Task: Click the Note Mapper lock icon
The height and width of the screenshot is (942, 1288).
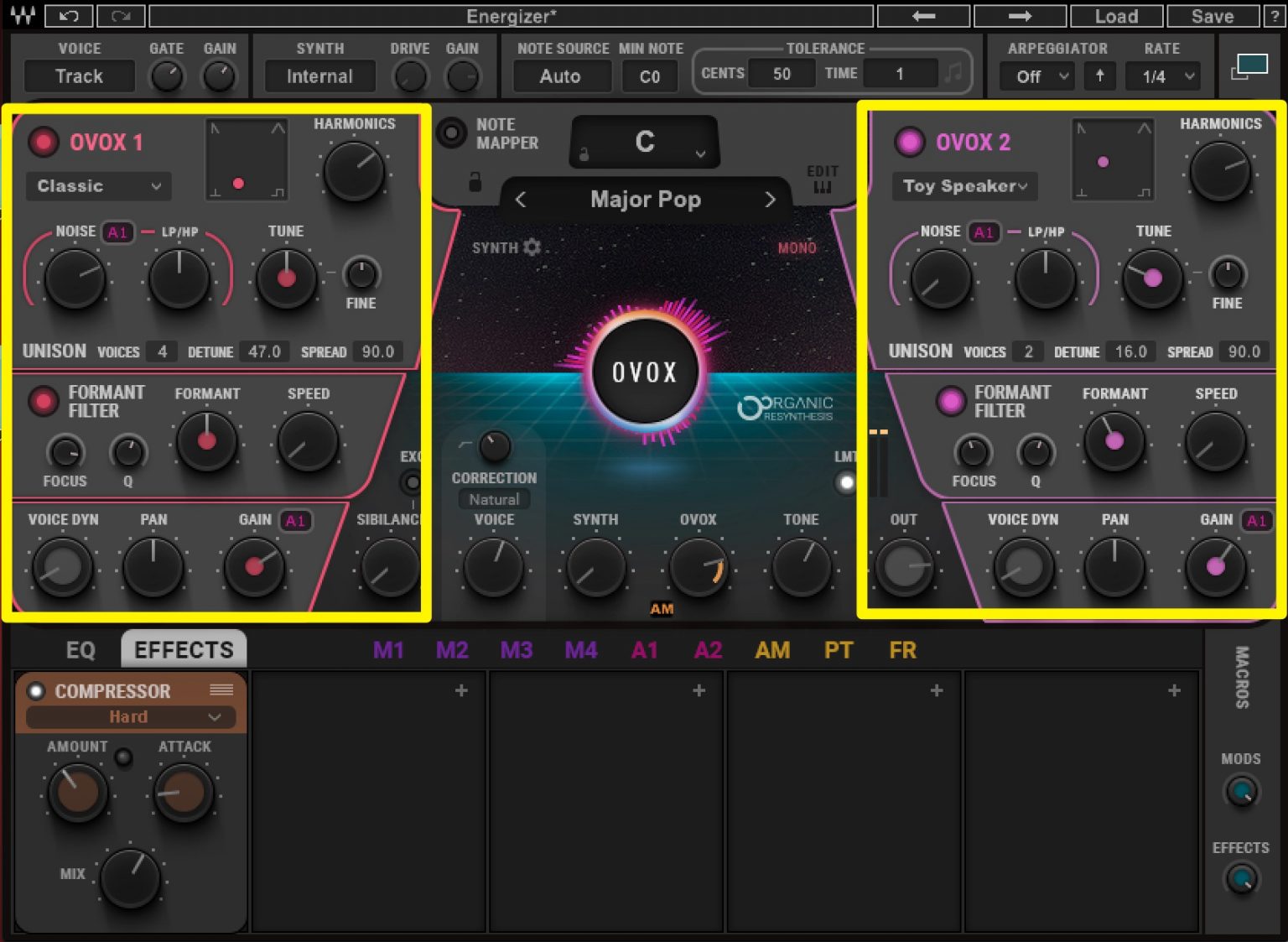Action: click(475, 182)
